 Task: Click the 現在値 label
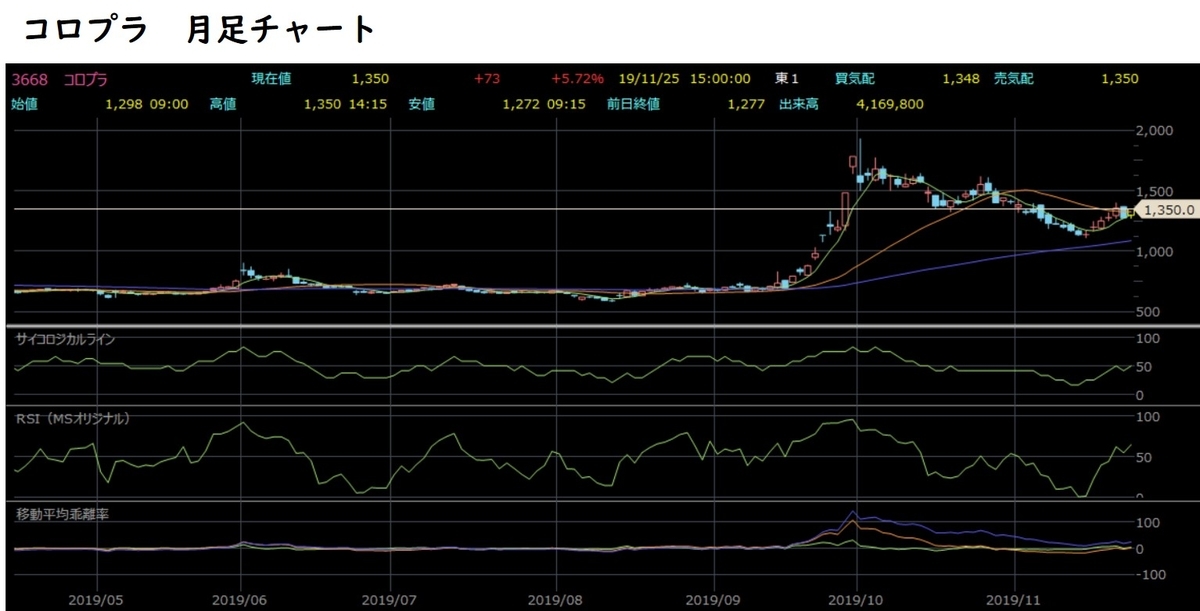(271, 79)
